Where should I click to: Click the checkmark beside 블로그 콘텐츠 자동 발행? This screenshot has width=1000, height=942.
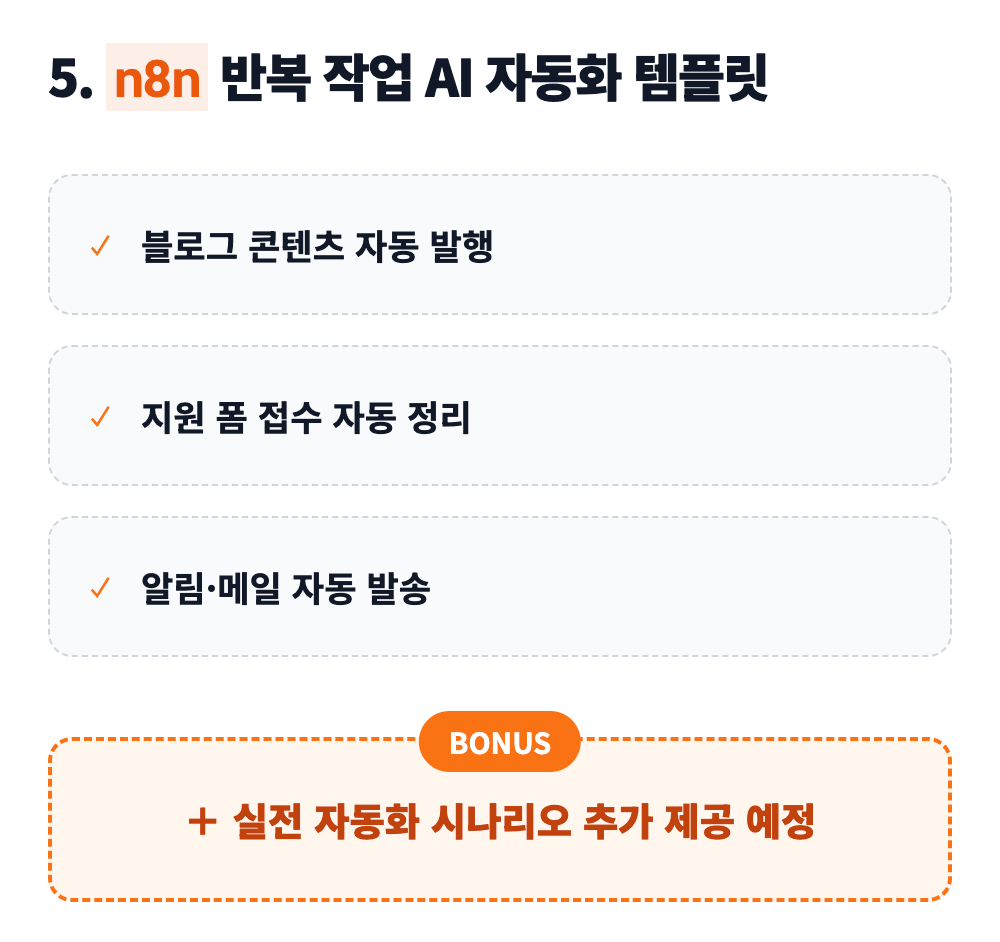99,246
